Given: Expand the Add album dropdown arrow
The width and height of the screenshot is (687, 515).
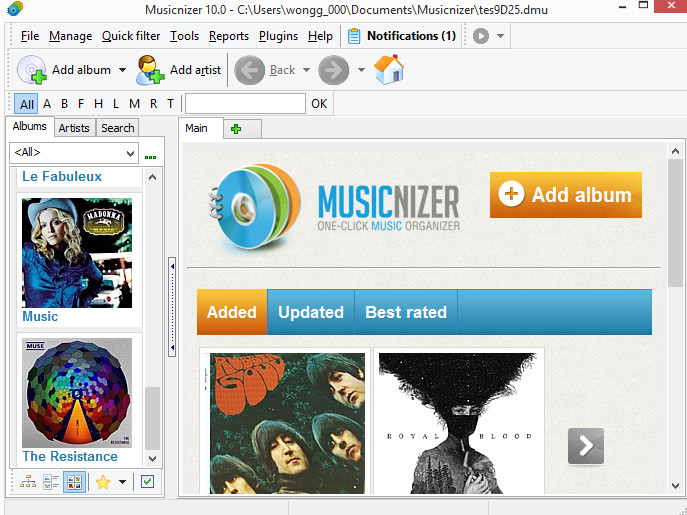Looking at the screenshot, I should pos(123,70).
